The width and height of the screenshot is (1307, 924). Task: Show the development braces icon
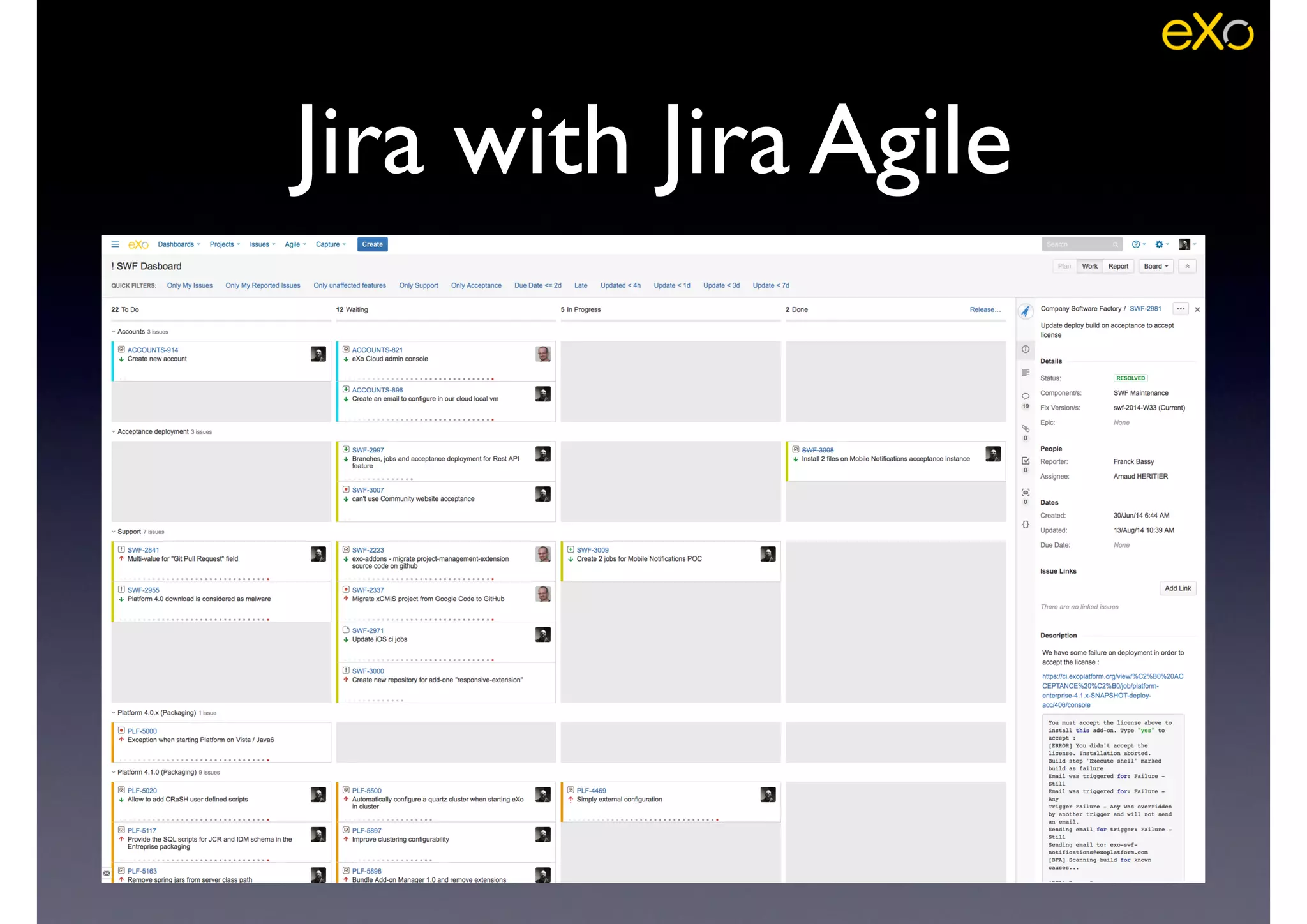(1026, 524)
